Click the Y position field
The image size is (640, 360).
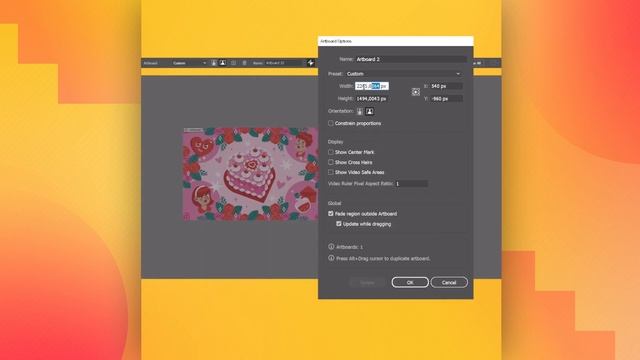pyautogui.click(x=446, y=99)
